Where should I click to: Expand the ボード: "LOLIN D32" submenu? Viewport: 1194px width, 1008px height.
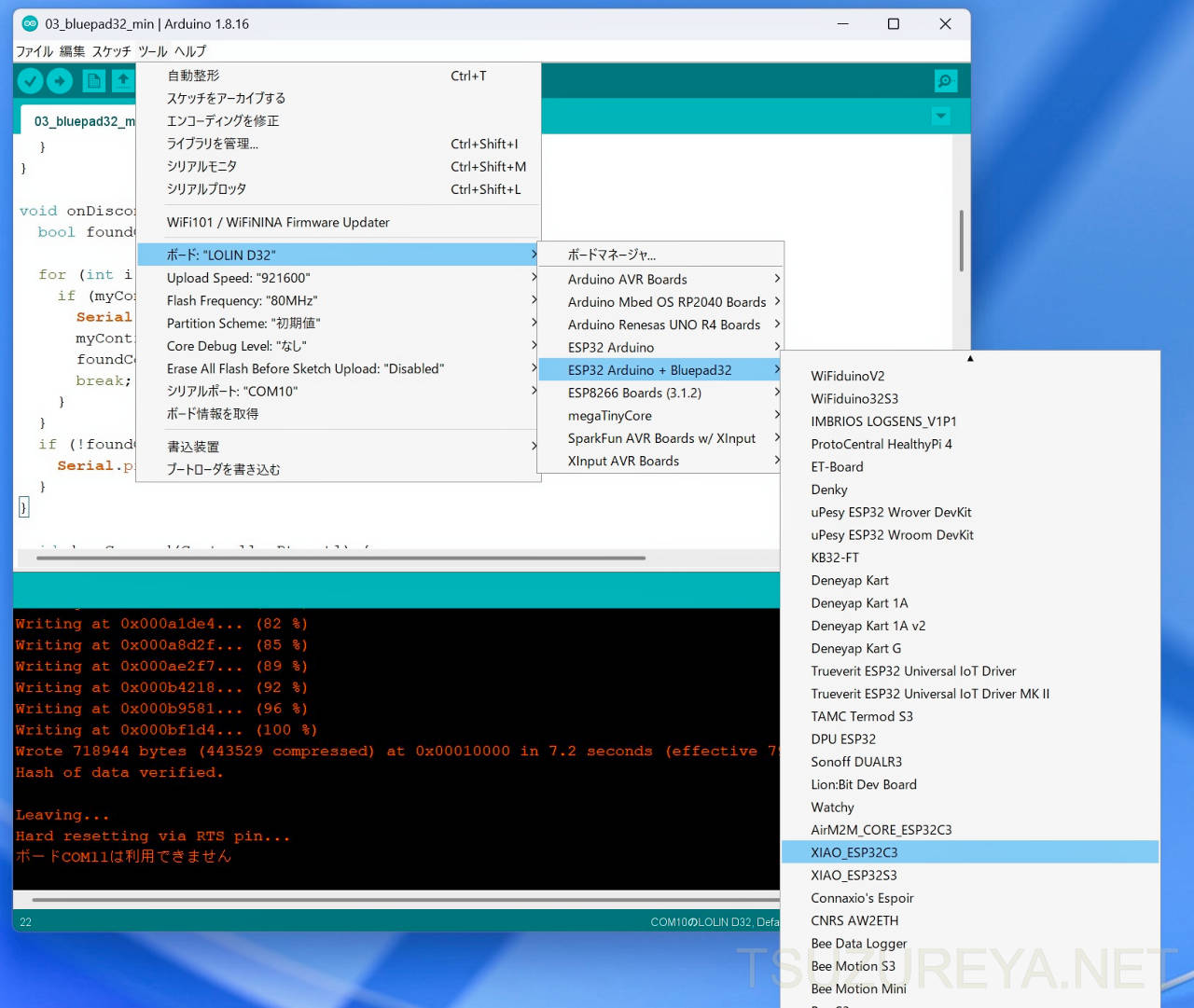click(339, 255)
